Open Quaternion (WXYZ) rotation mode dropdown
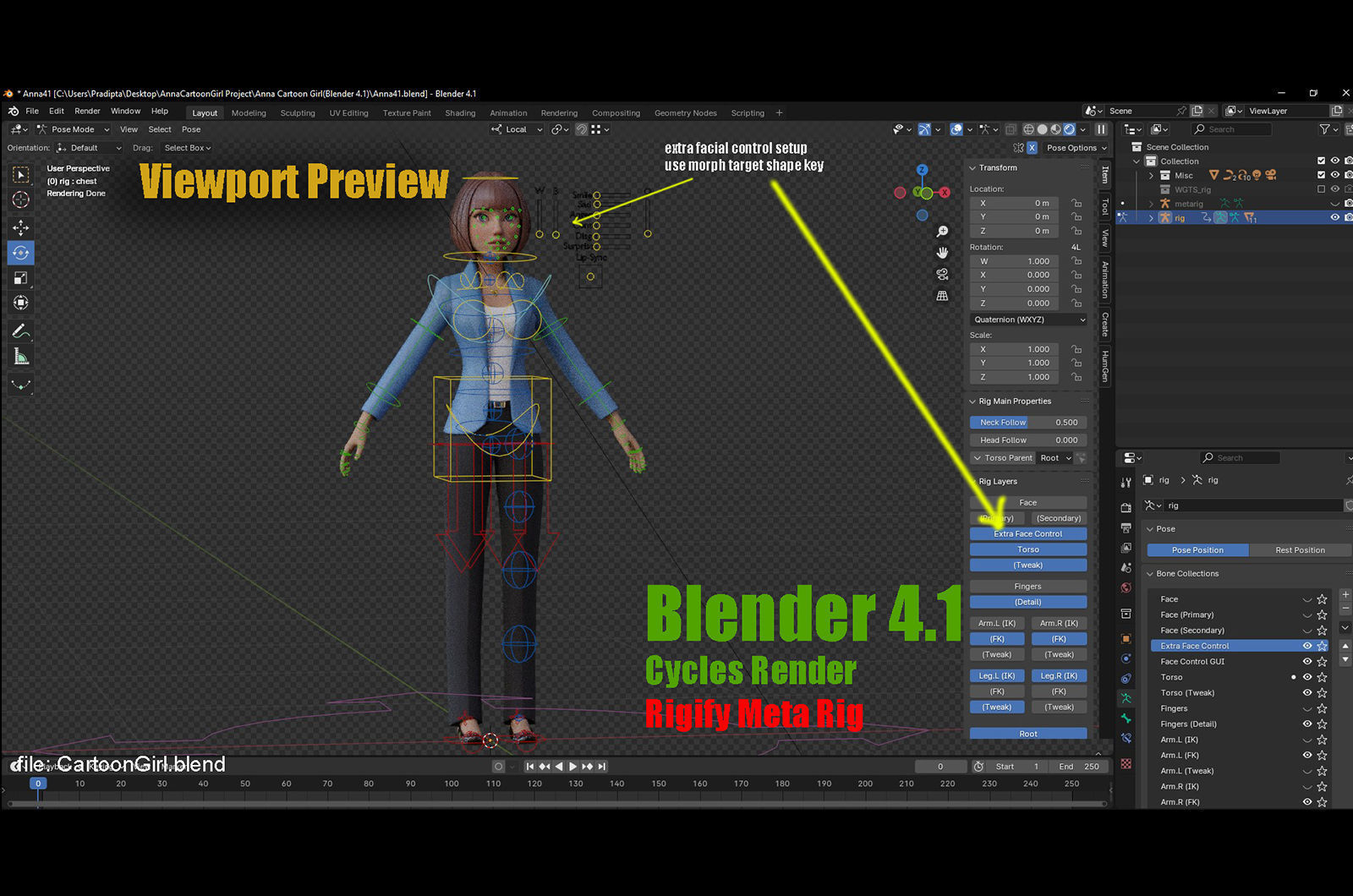 pyautogui.click(x=1028, y=320)
